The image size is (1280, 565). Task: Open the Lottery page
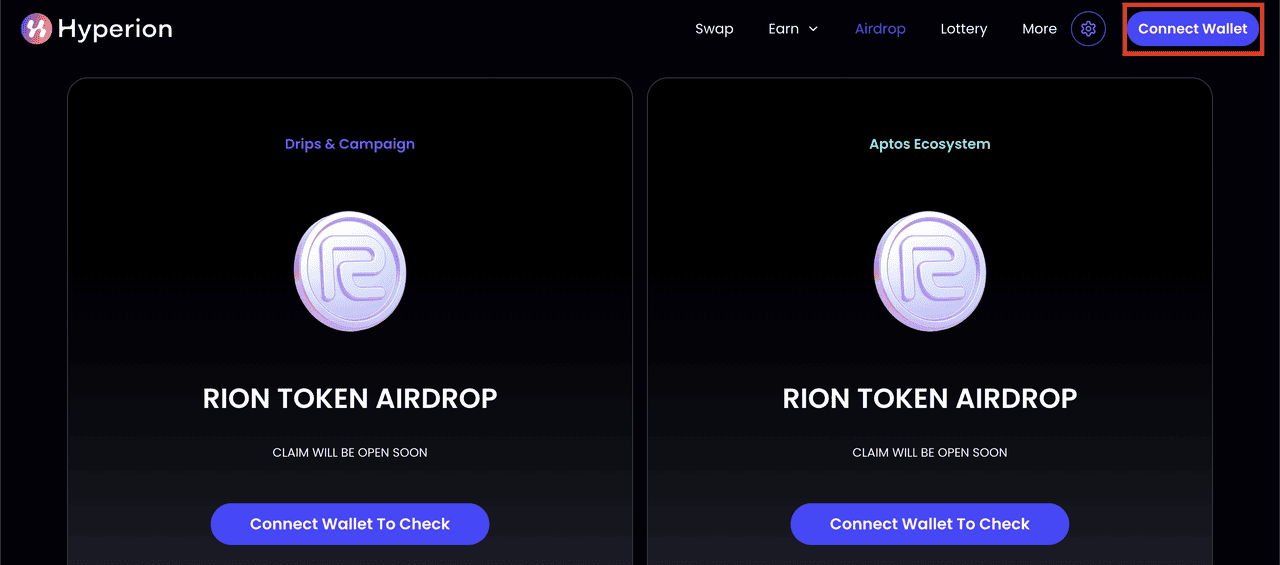click(x=963, y=29)
